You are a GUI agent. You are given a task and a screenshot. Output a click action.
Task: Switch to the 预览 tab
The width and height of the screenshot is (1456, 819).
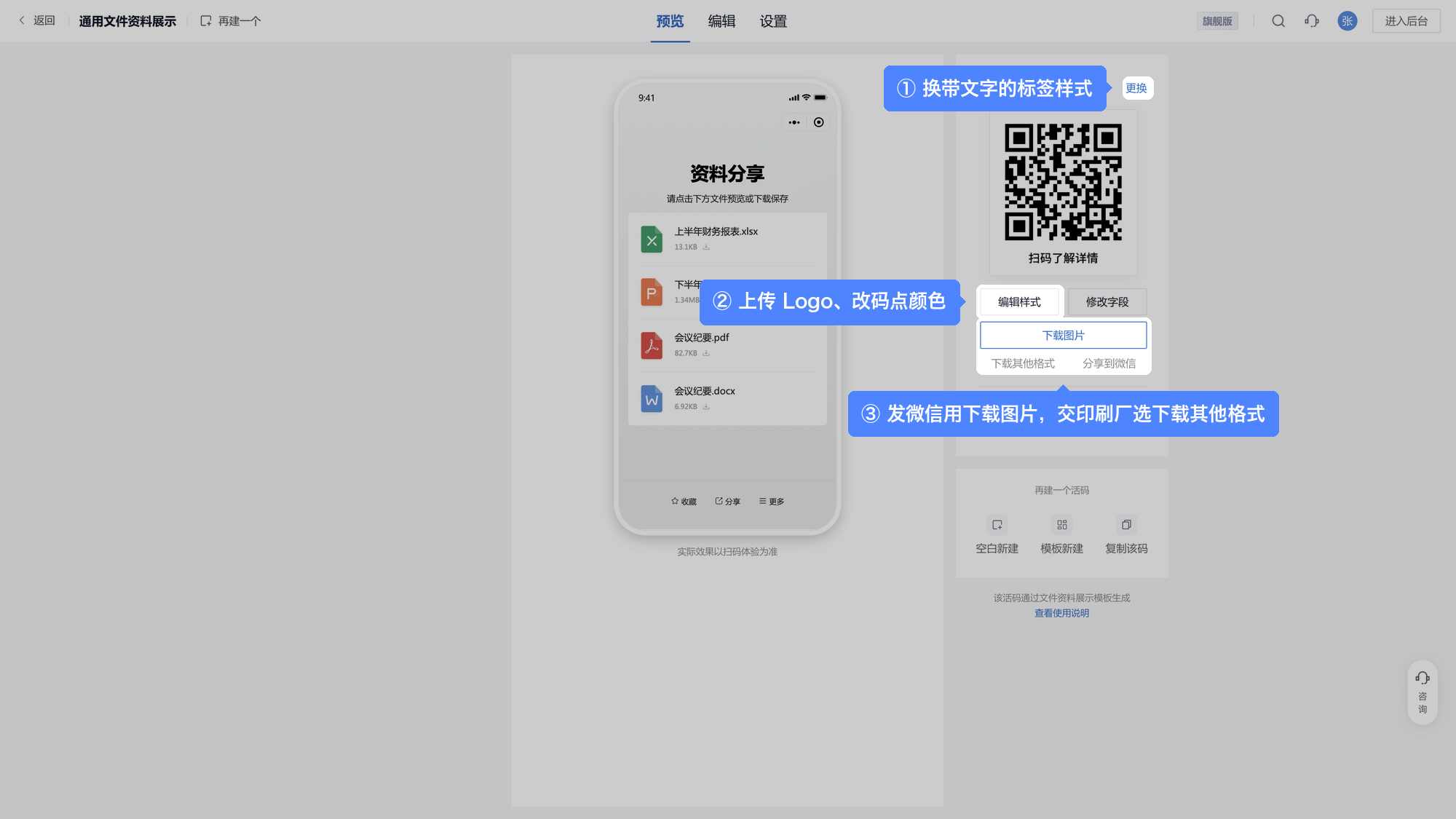670,21
